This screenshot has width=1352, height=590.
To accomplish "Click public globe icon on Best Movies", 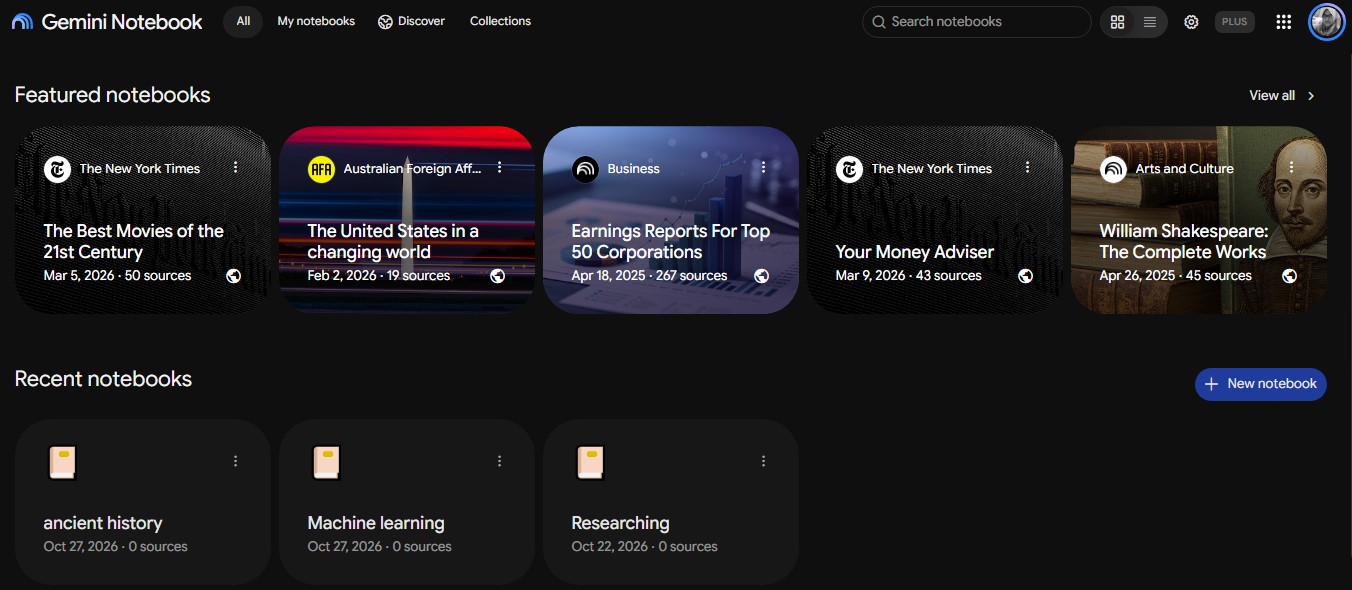I will [x=234, y=276].
